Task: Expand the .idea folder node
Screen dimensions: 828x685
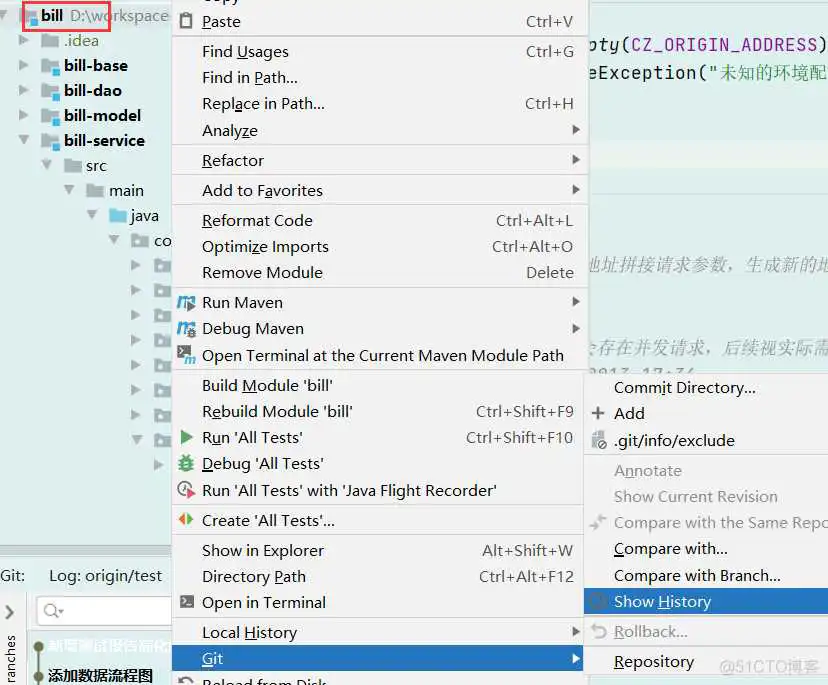Action: coord(24,41)
